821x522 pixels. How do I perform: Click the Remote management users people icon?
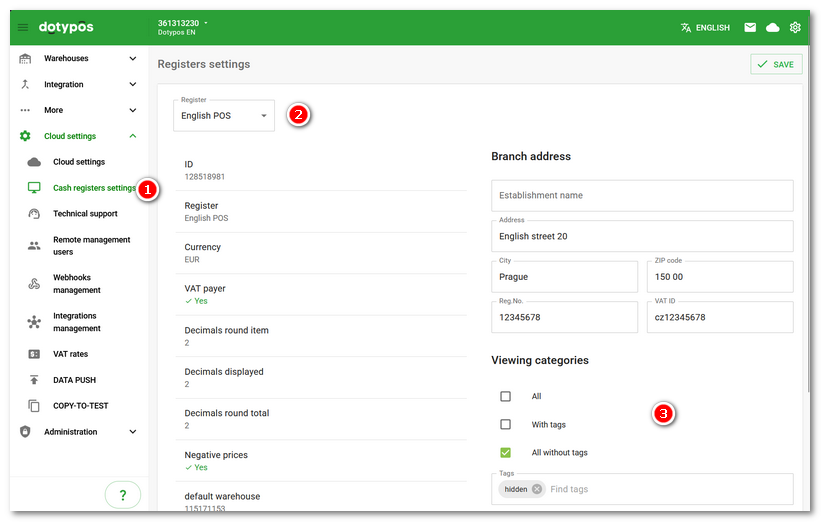click(x=34, y=246)
